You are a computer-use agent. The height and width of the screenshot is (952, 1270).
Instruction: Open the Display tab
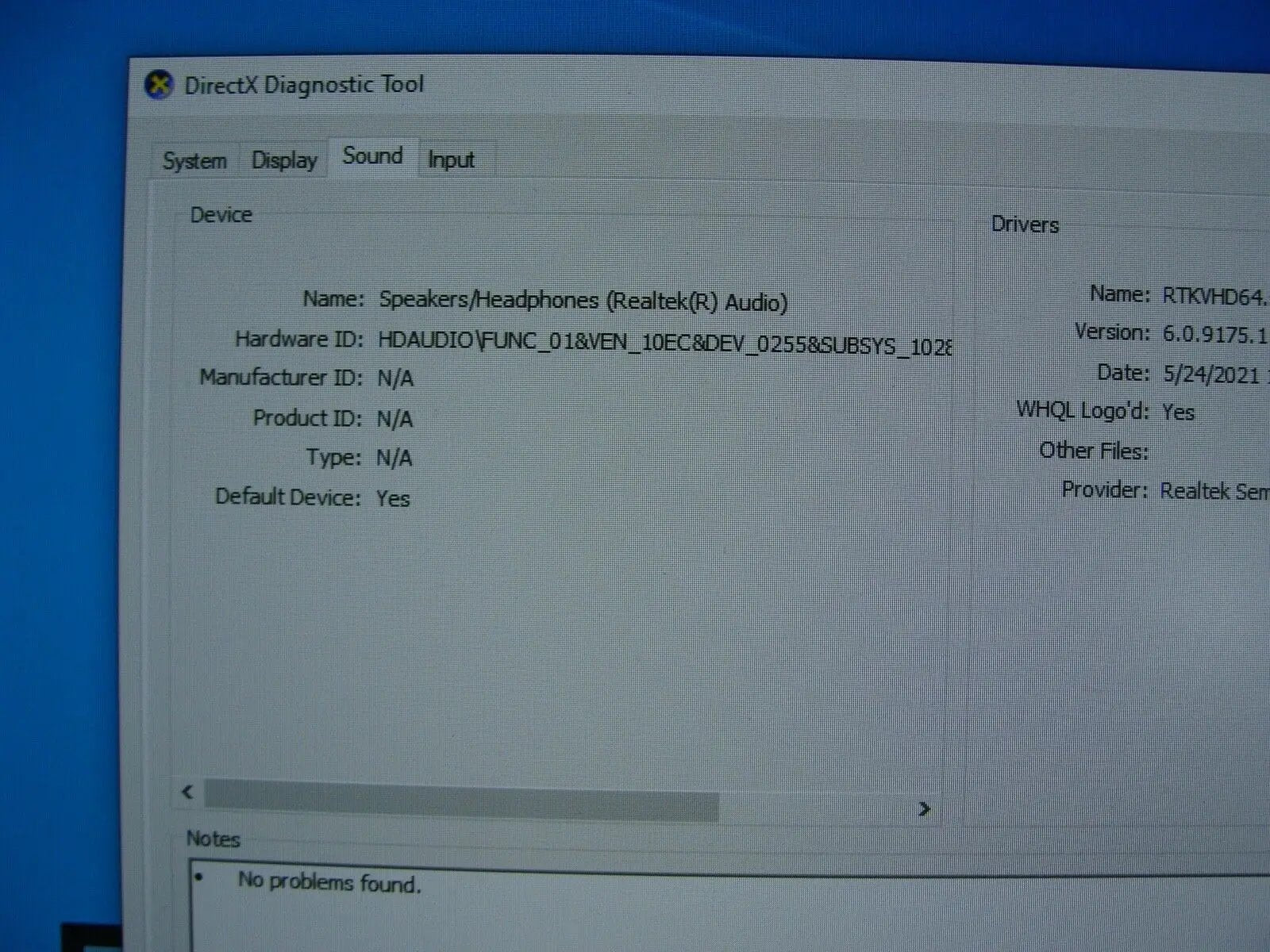[x=284, y=159]
